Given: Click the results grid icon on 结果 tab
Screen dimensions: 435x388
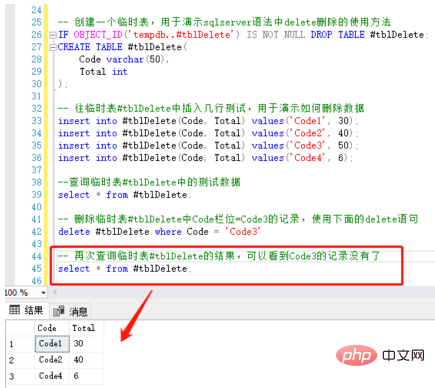Looking at the screenshot, I should (x=15, y=310).
